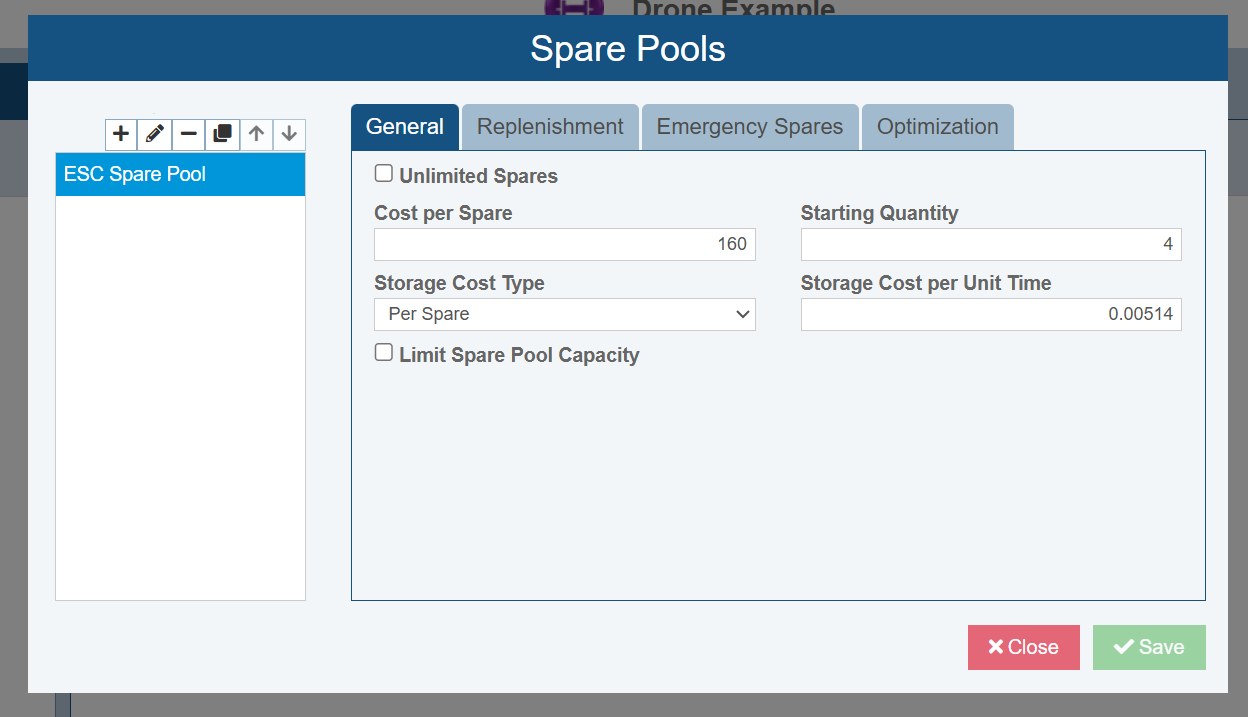The width and height of the screenshot is (1248, 717).
Task: Select the Starting Quantity value field
Action: pos(991,244)
